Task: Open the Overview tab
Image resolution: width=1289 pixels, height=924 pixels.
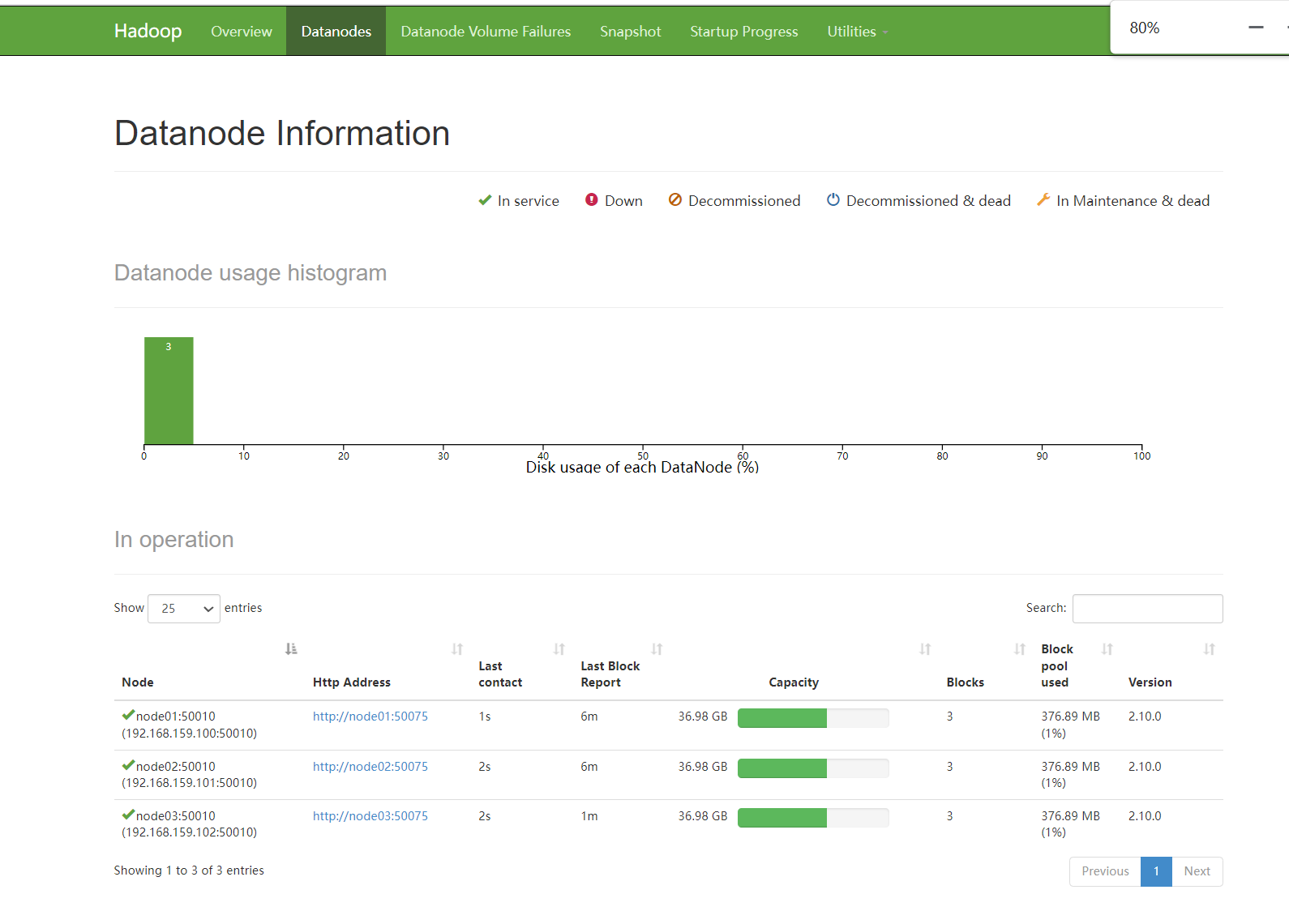Action: (242, 32)
